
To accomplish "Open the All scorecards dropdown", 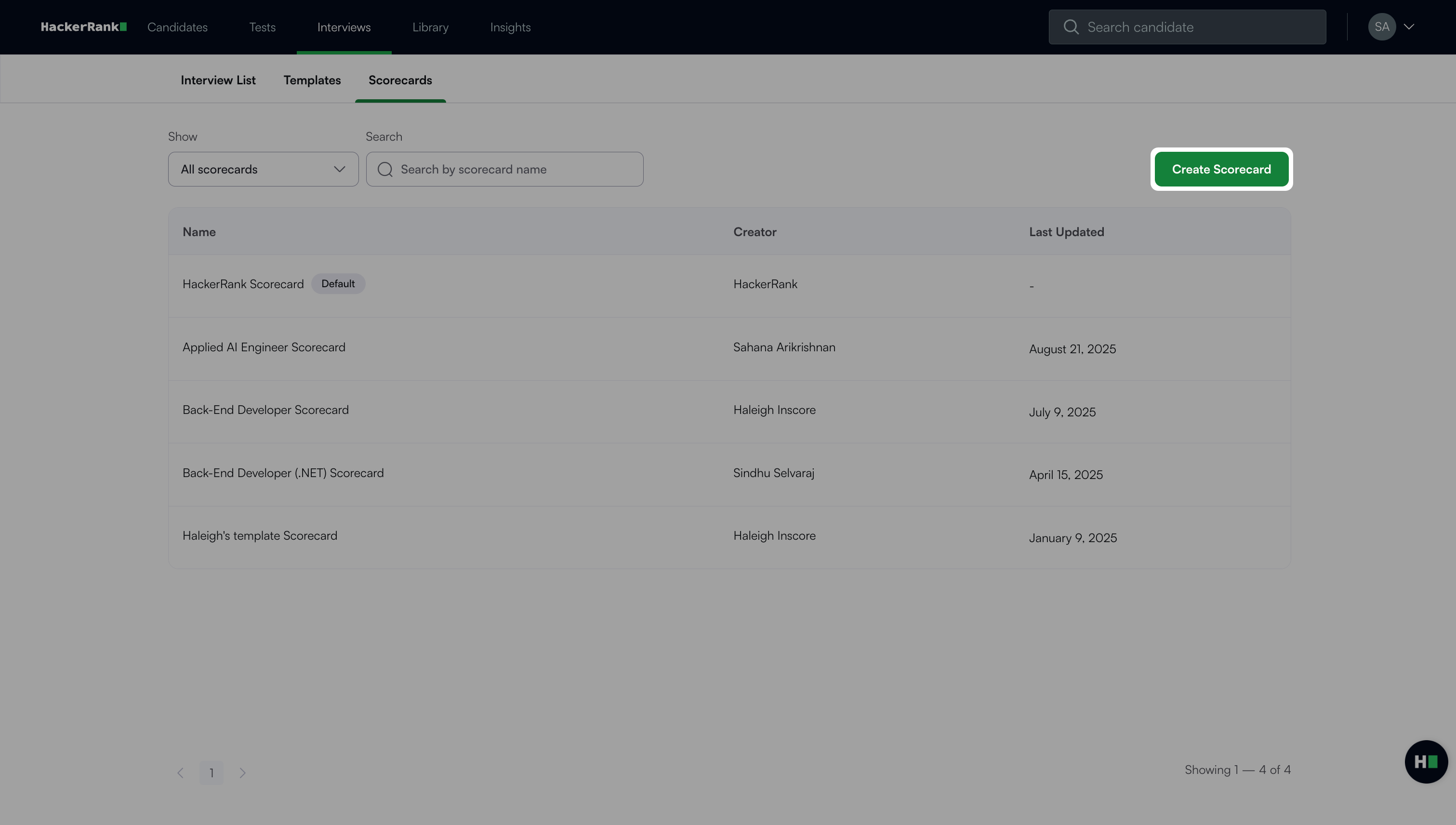I will coord(263,170).
